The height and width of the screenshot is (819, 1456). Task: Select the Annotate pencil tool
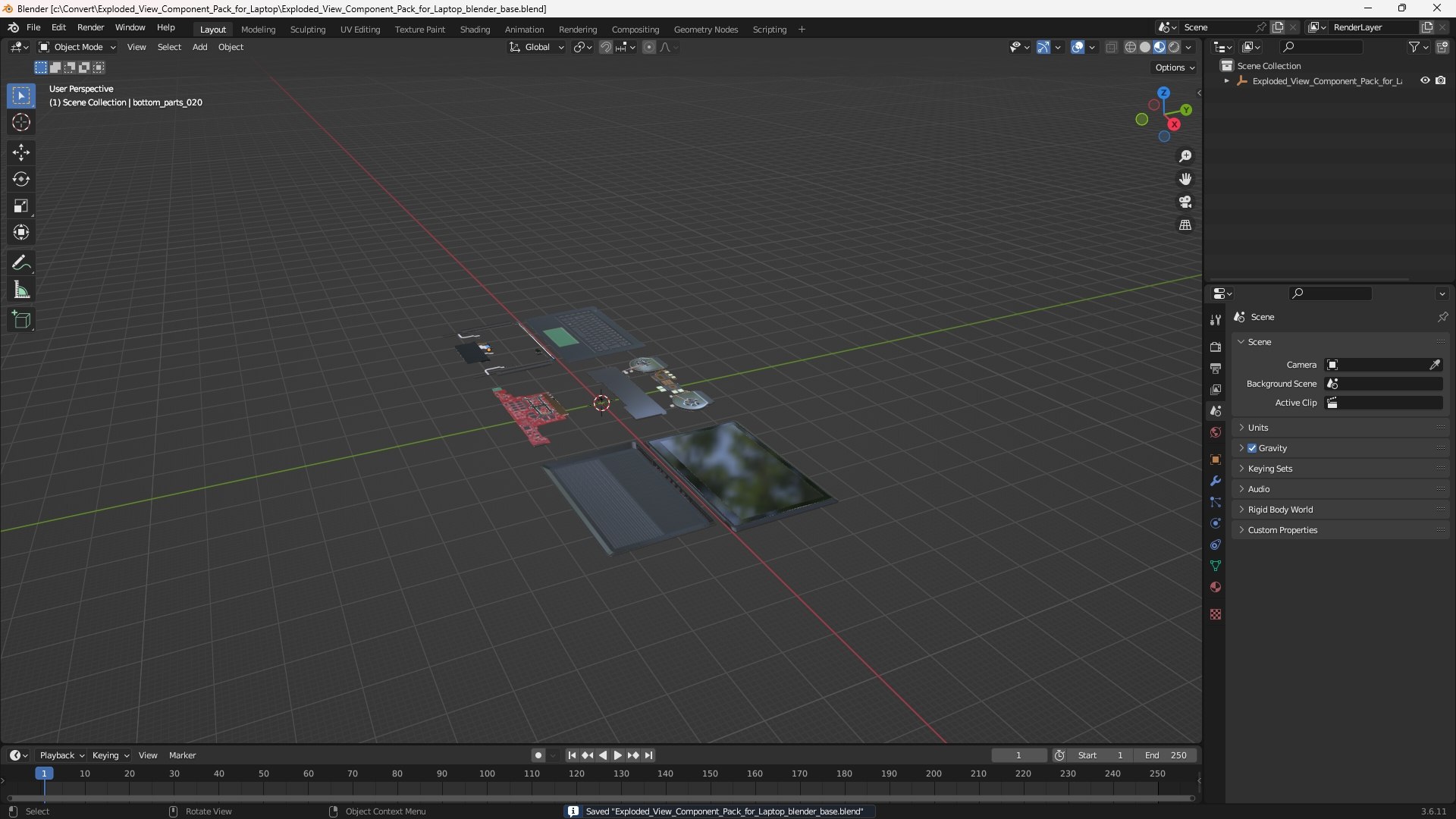click(21, 263)
